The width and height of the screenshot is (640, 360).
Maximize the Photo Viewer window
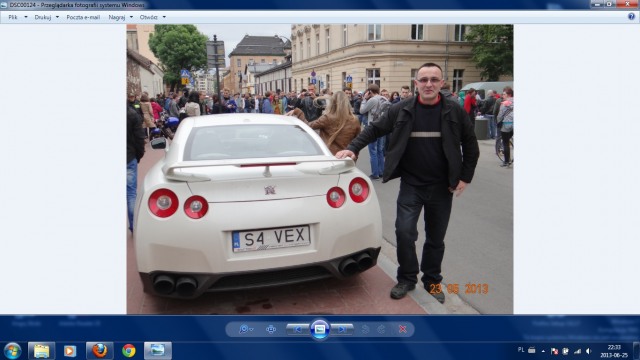(x=609, y=4)
